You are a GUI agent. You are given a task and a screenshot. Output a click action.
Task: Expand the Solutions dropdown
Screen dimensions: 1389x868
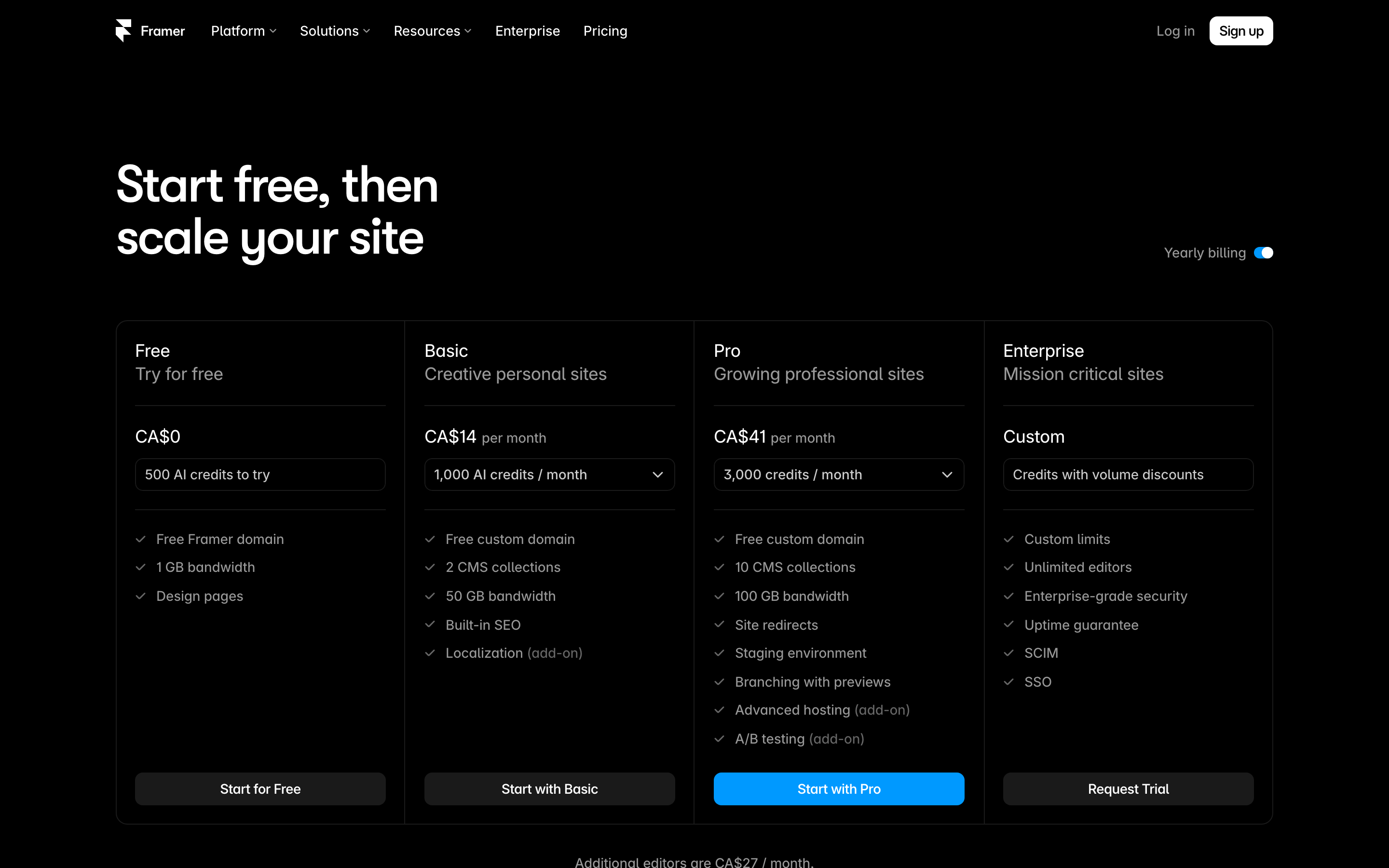click(335, 31)
